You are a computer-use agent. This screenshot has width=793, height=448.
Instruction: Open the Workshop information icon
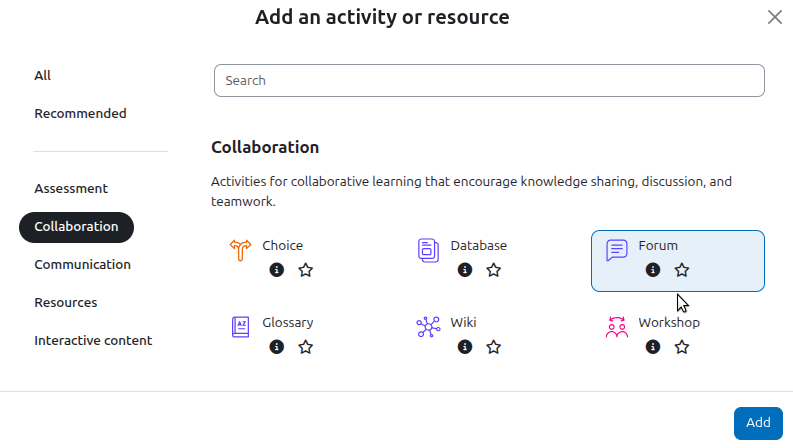tap(653, 347)
